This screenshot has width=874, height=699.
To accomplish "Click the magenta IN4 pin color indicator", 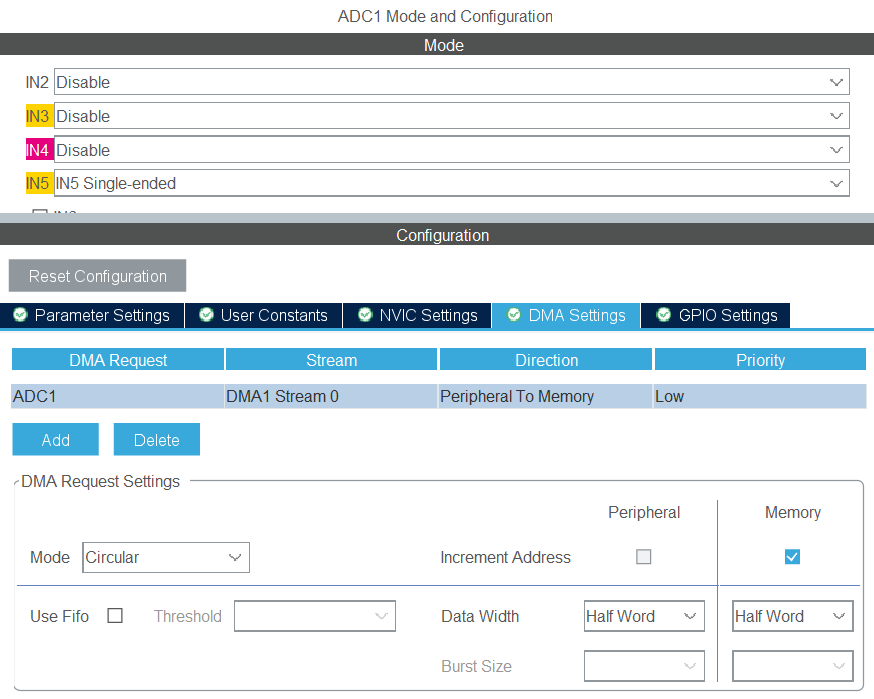I will (38, 149).
